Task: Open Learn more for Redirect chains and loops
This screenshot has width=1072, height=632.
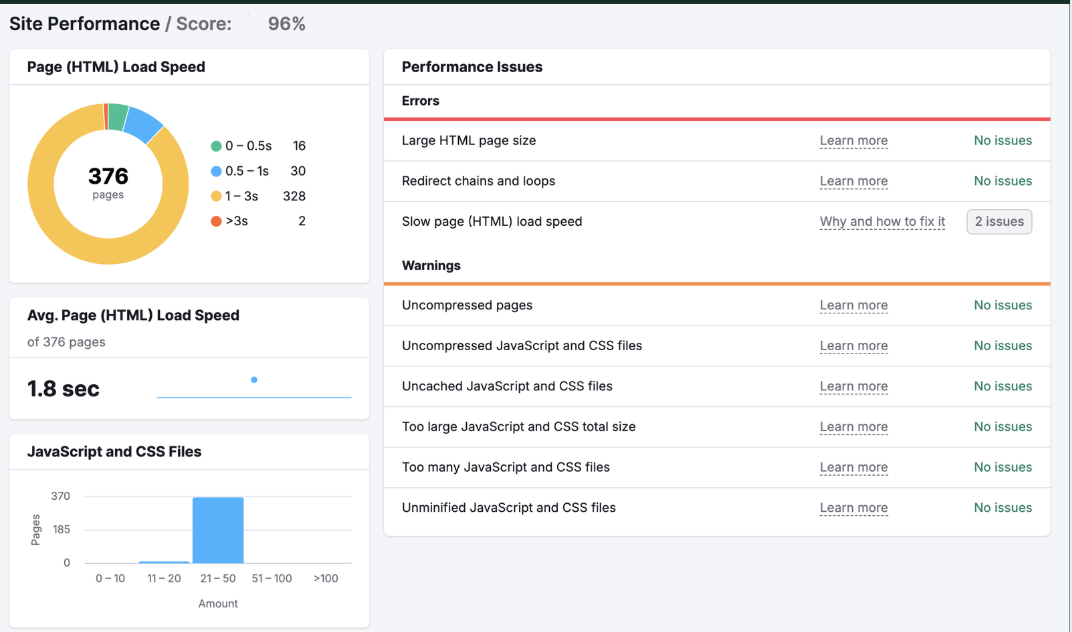Action: (853, 181)
